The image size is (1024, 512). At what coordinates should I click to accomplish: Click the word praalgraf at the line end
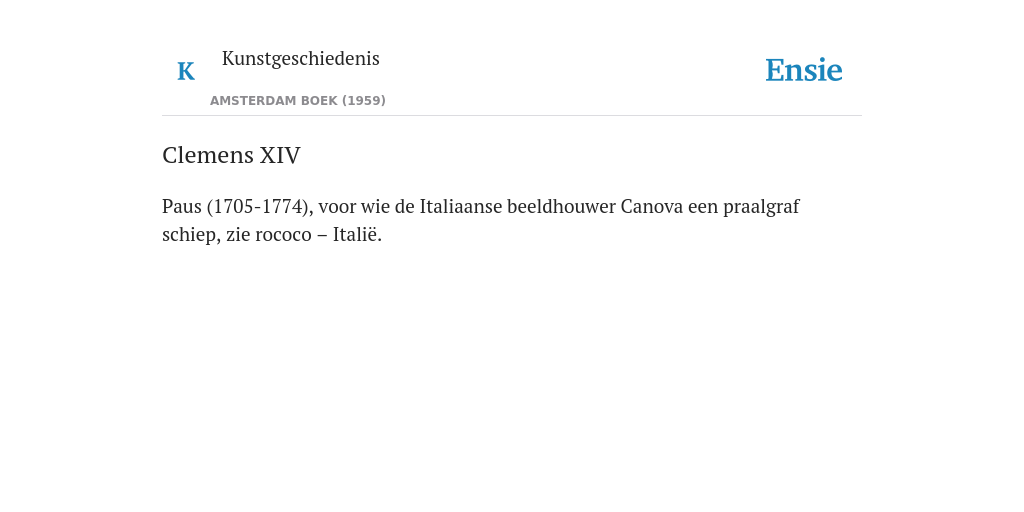click(761, 207)
